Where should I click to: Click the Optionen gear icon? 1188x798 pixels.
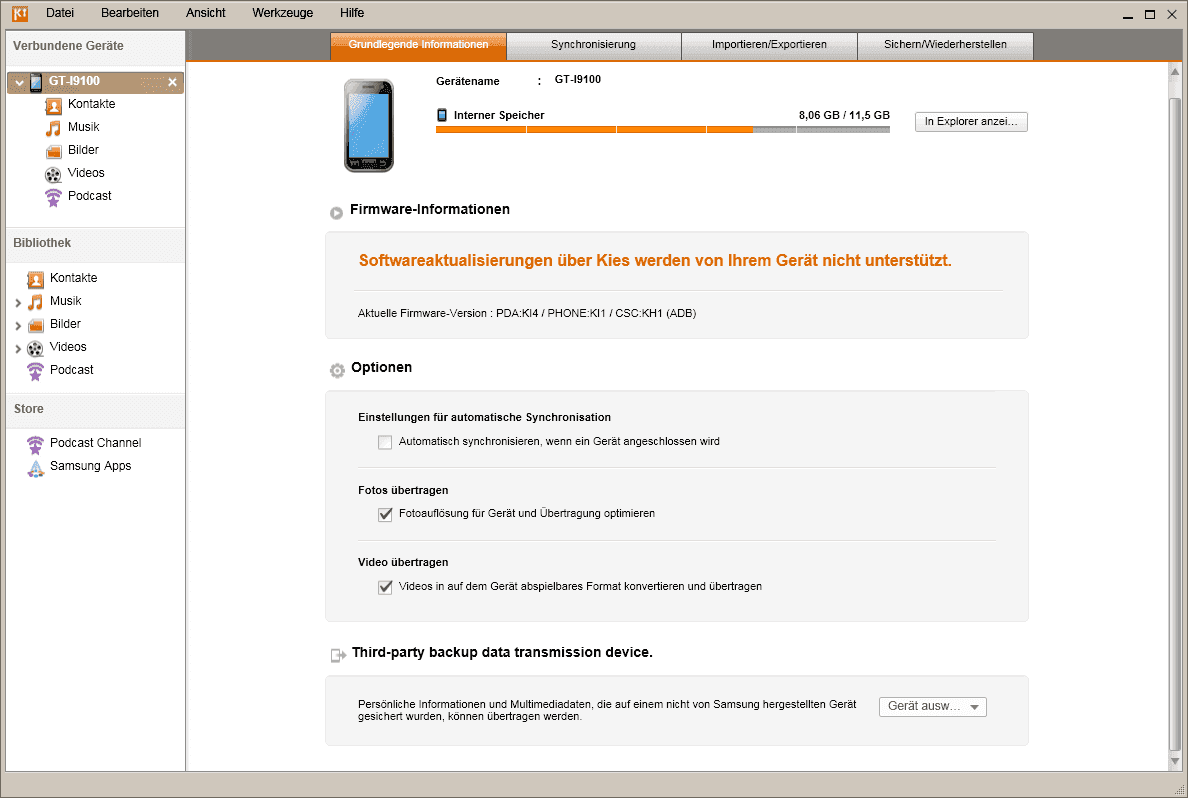(x=337, y=371)
